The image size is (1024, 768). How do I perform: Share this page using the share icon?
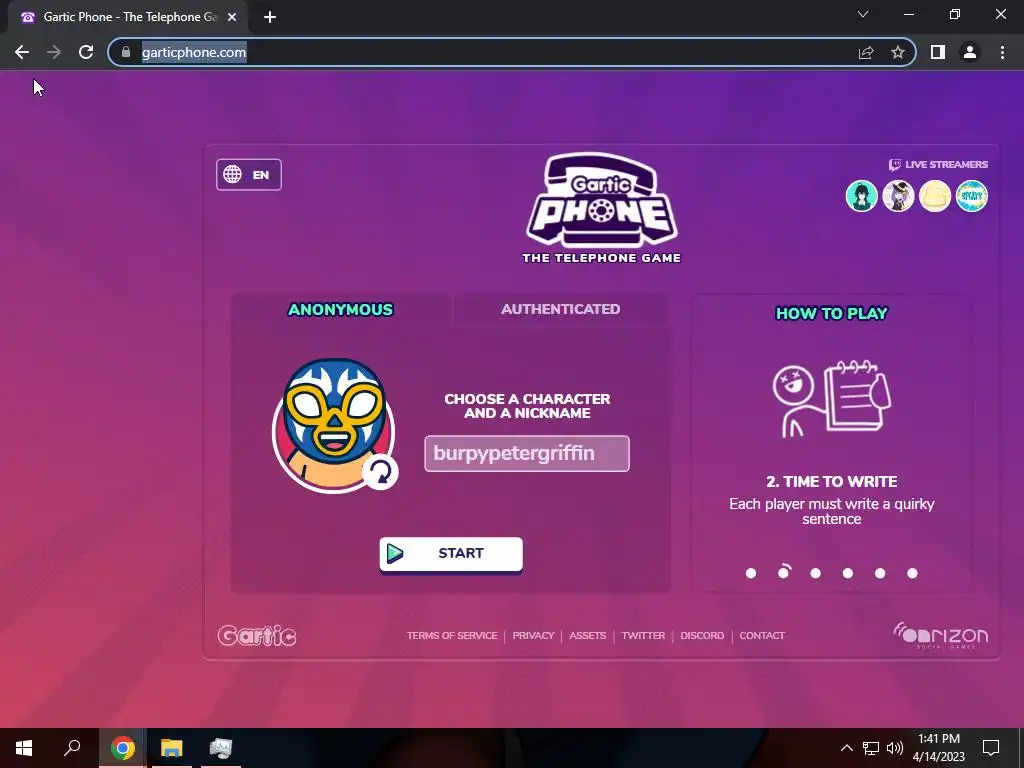coord(866,52)
